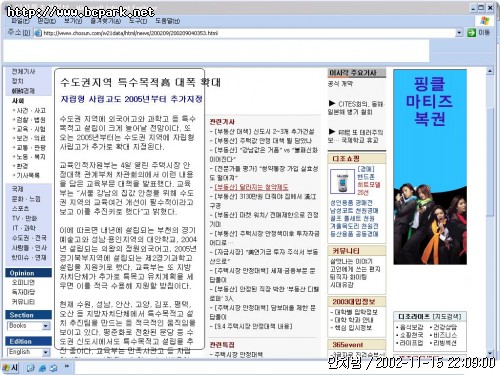This screenshot has width=500, height=375.
Task: Click the 디조쇼핑 box header
Action: 357,158
